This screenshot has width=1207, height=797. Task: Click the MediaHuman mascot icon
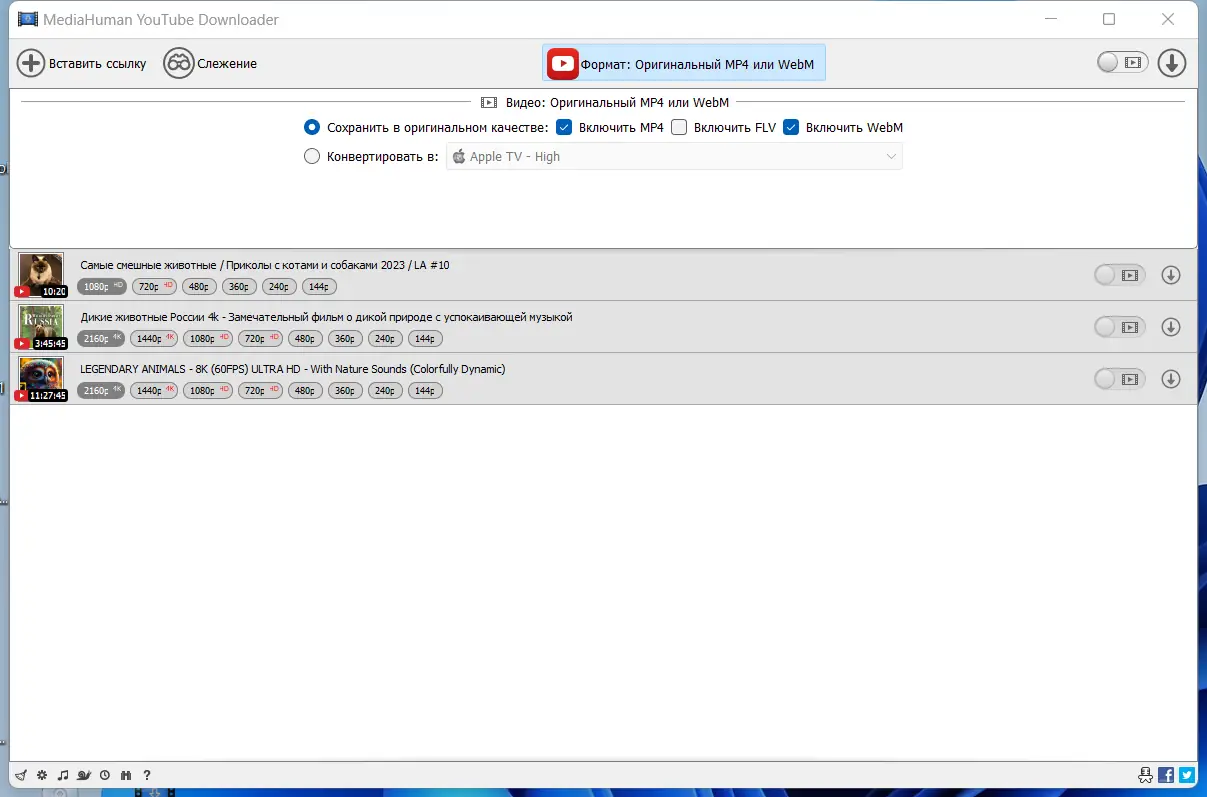(1145, 775)
